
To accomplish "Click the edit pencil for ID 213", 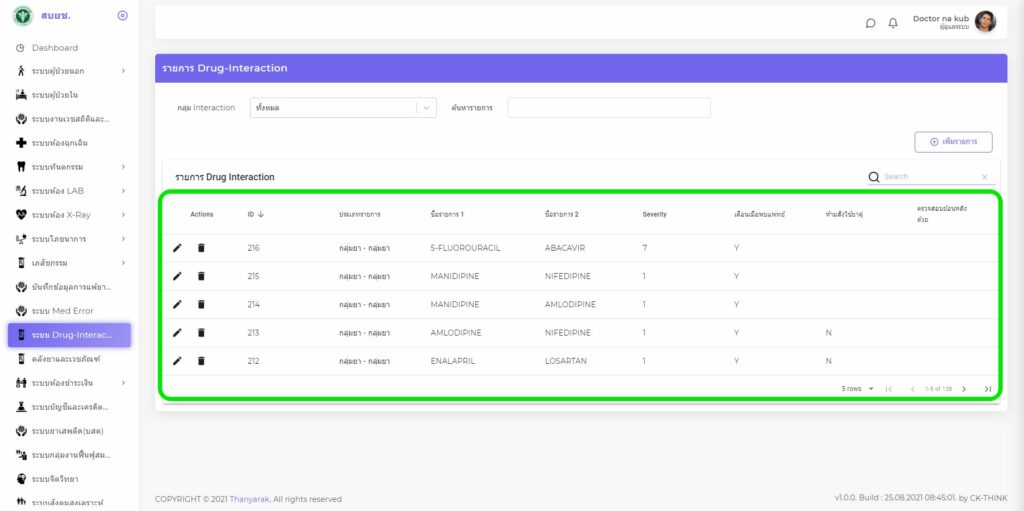I will (x=177, y=332).
